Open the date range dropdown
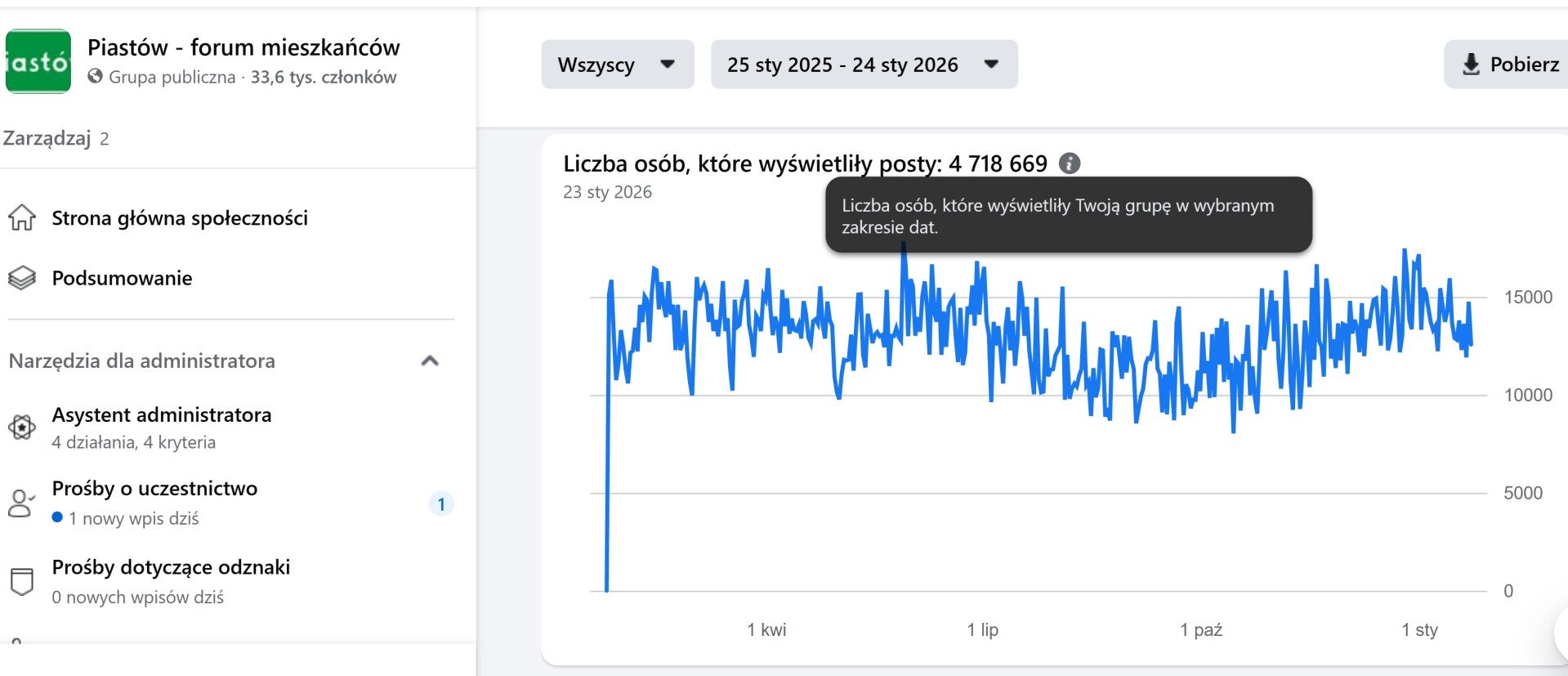The height and width of the screenshot is (676, 1568). [x=864, y=65]
